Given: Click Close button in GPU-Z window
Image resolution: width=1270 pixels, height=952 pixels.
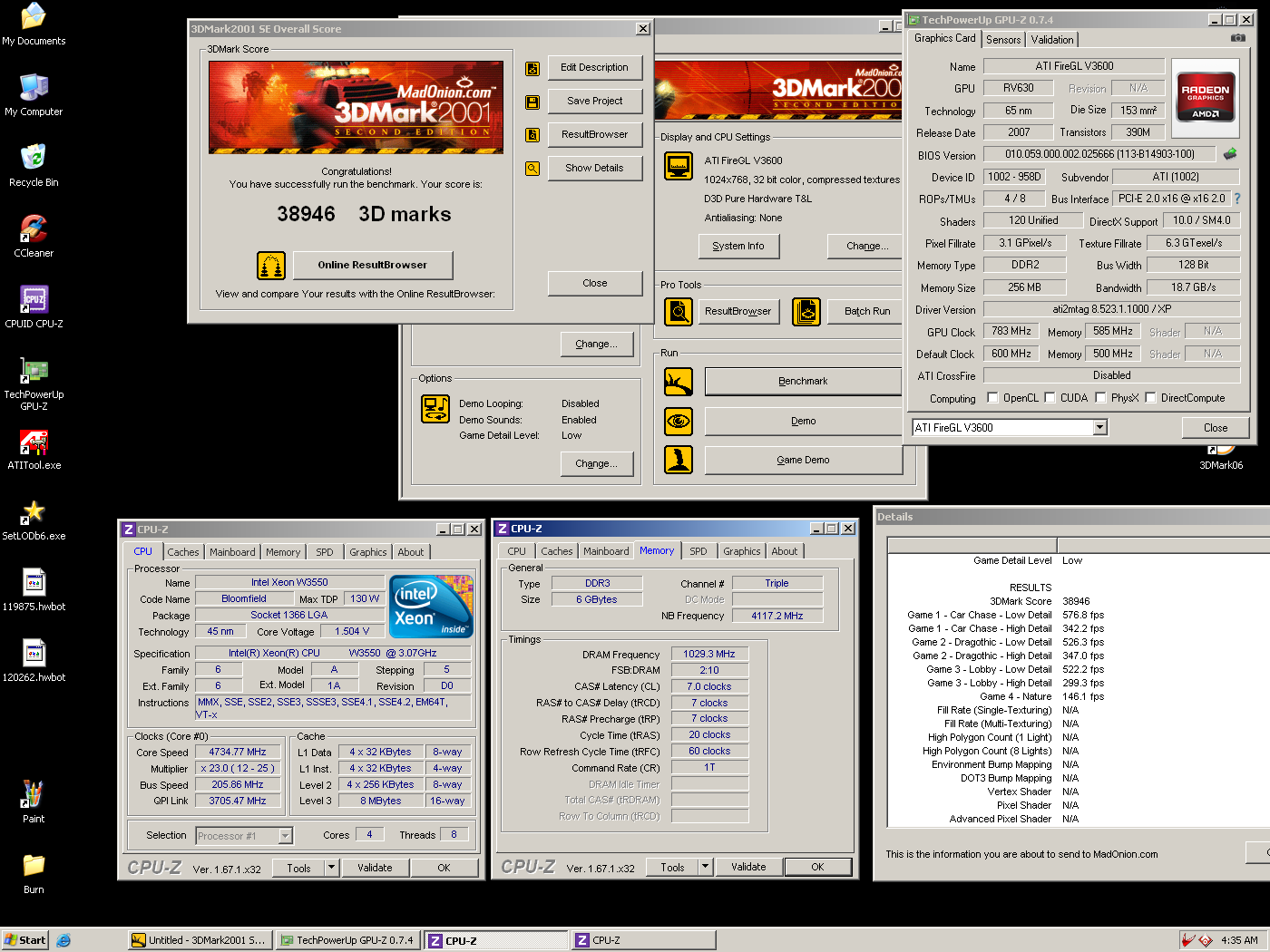Looking at the screenshot, I should coord(1216,428).
